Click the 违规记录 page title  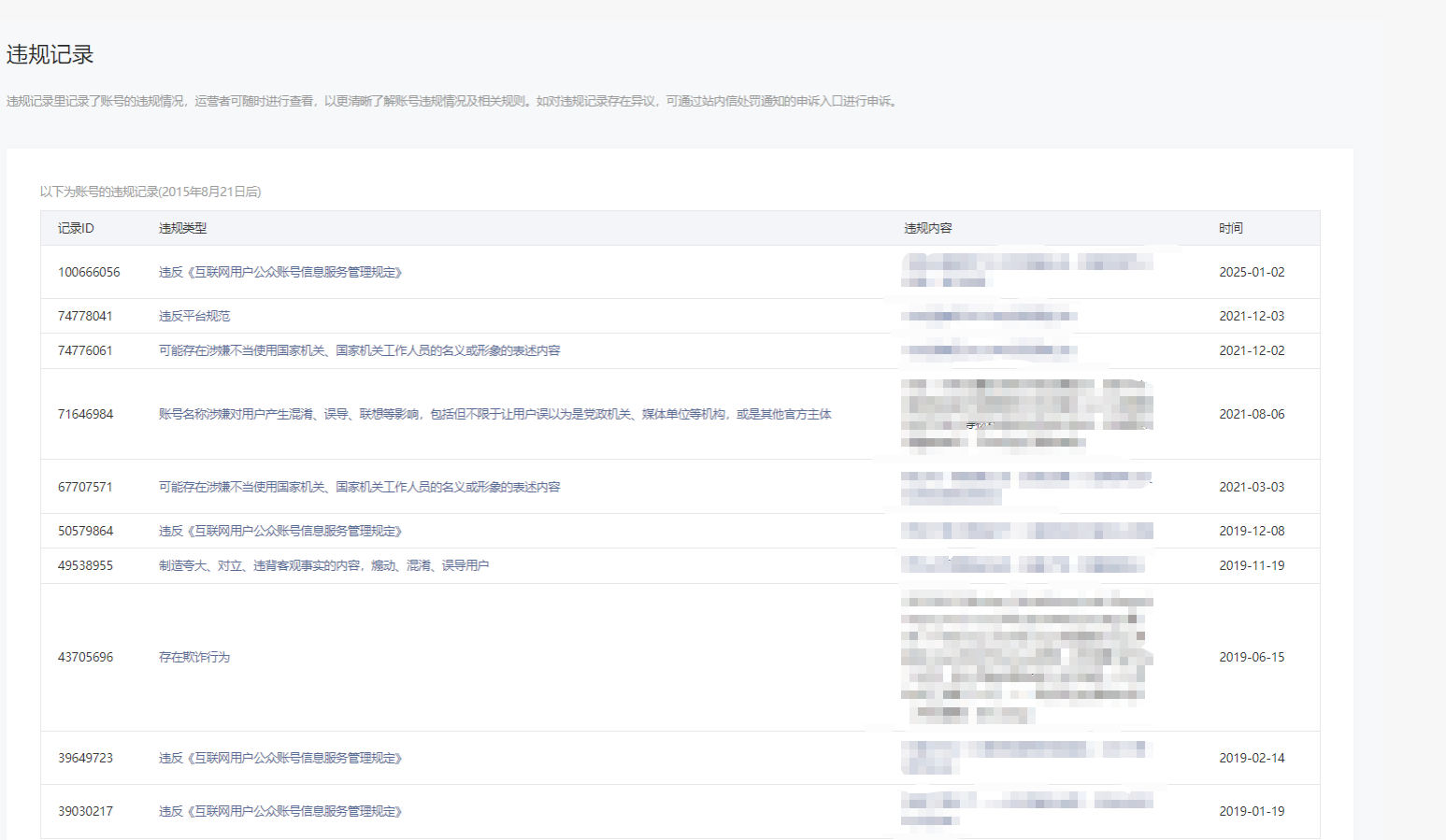pyautogui.click(x=50, y=55)
